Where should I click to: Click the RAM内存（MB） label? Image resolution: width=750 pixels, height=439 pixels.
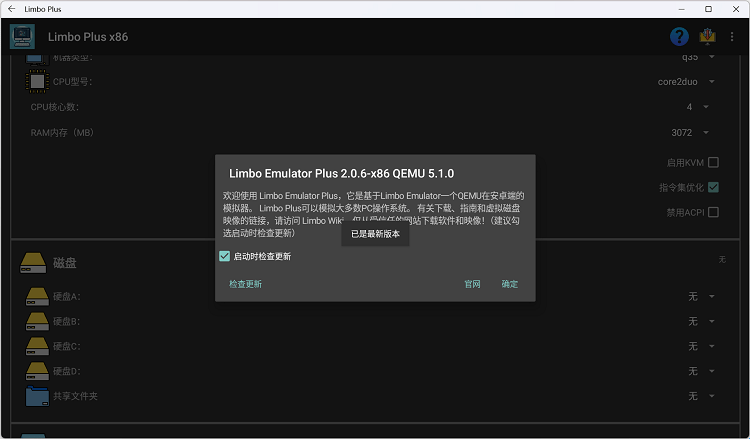[x=62, y=132]
